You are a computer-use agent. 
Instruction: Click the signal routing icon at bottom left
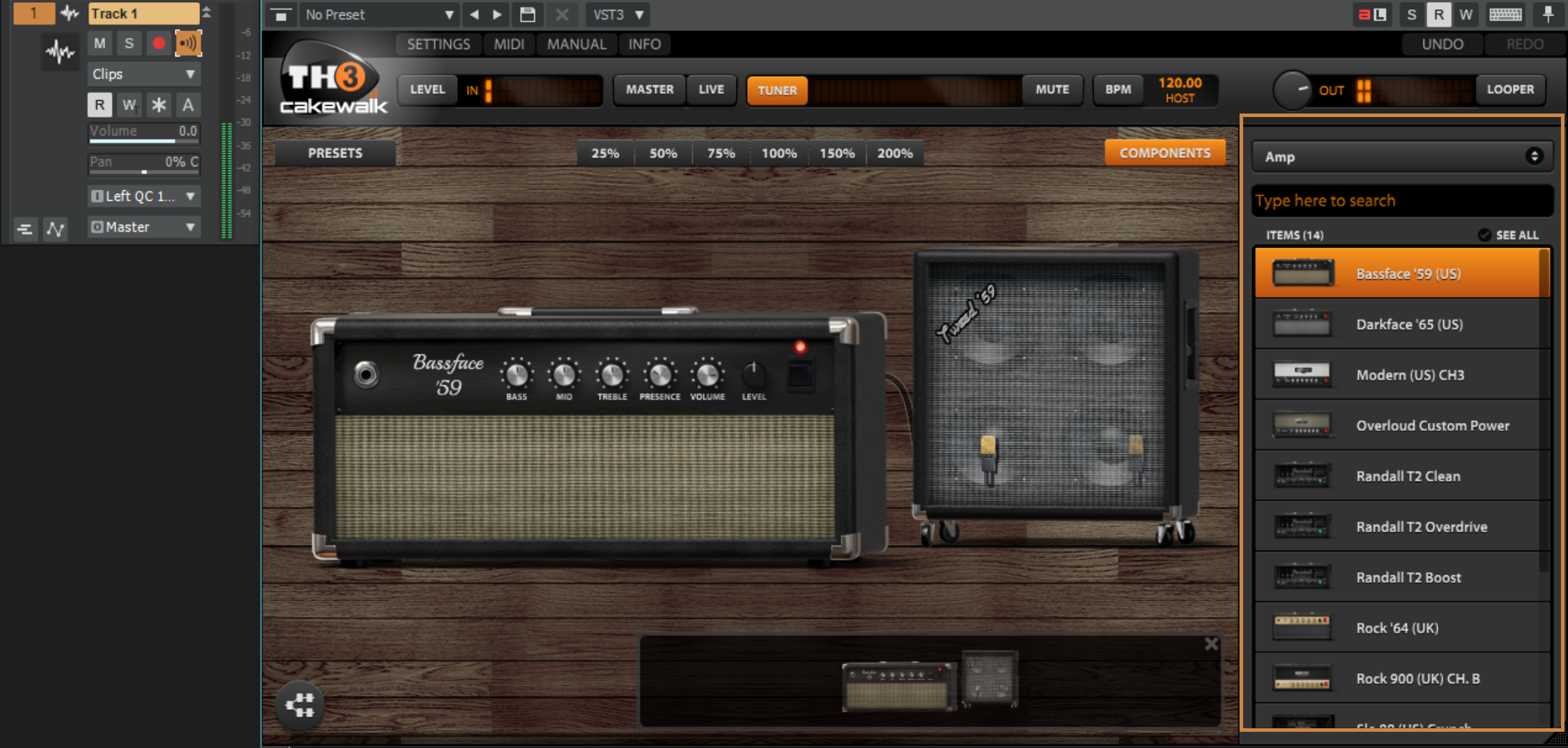300,704
